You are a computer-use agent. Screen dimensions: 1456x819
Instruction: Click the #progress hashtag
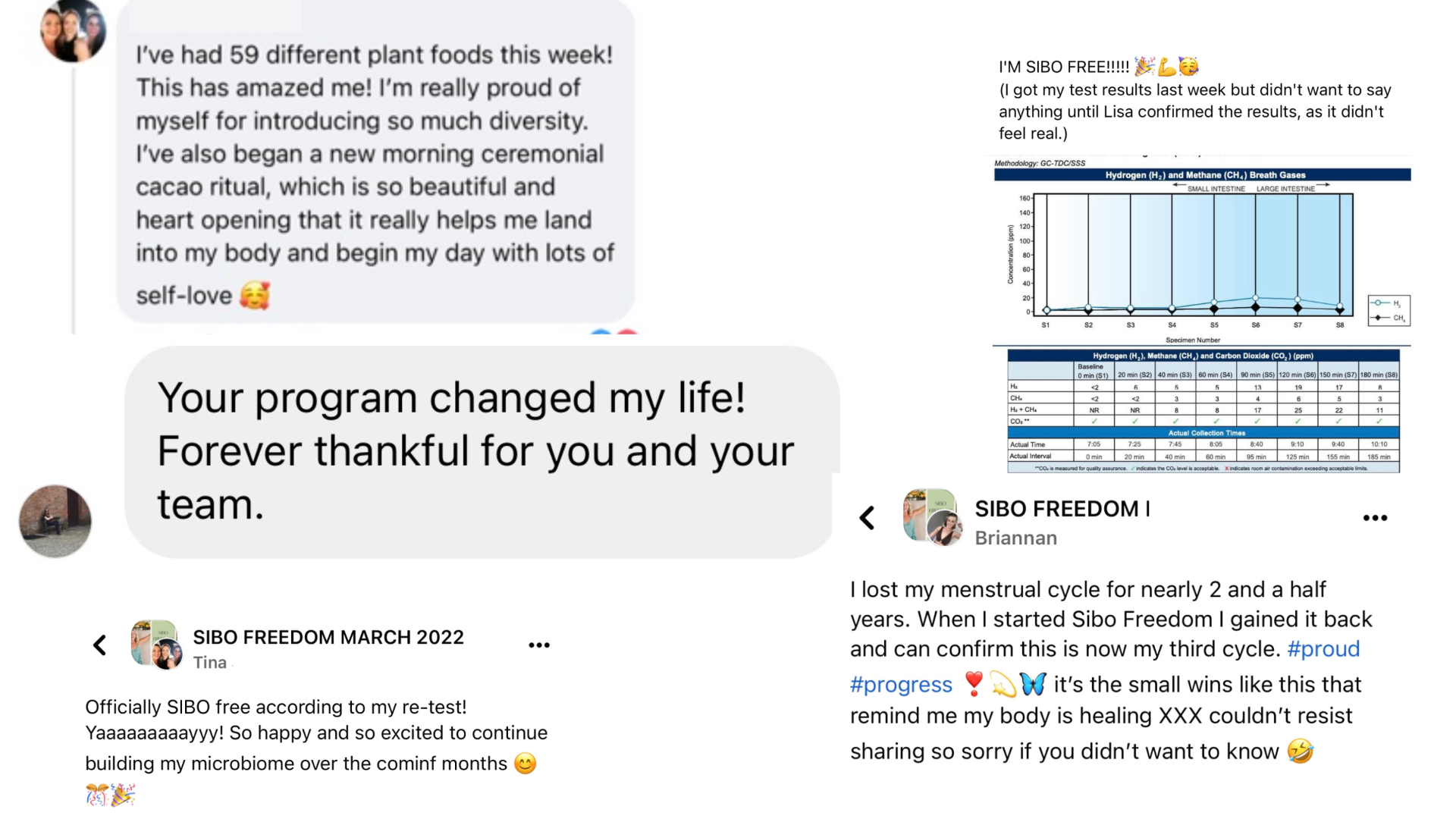pyautogui.click(x=900, y=685)
